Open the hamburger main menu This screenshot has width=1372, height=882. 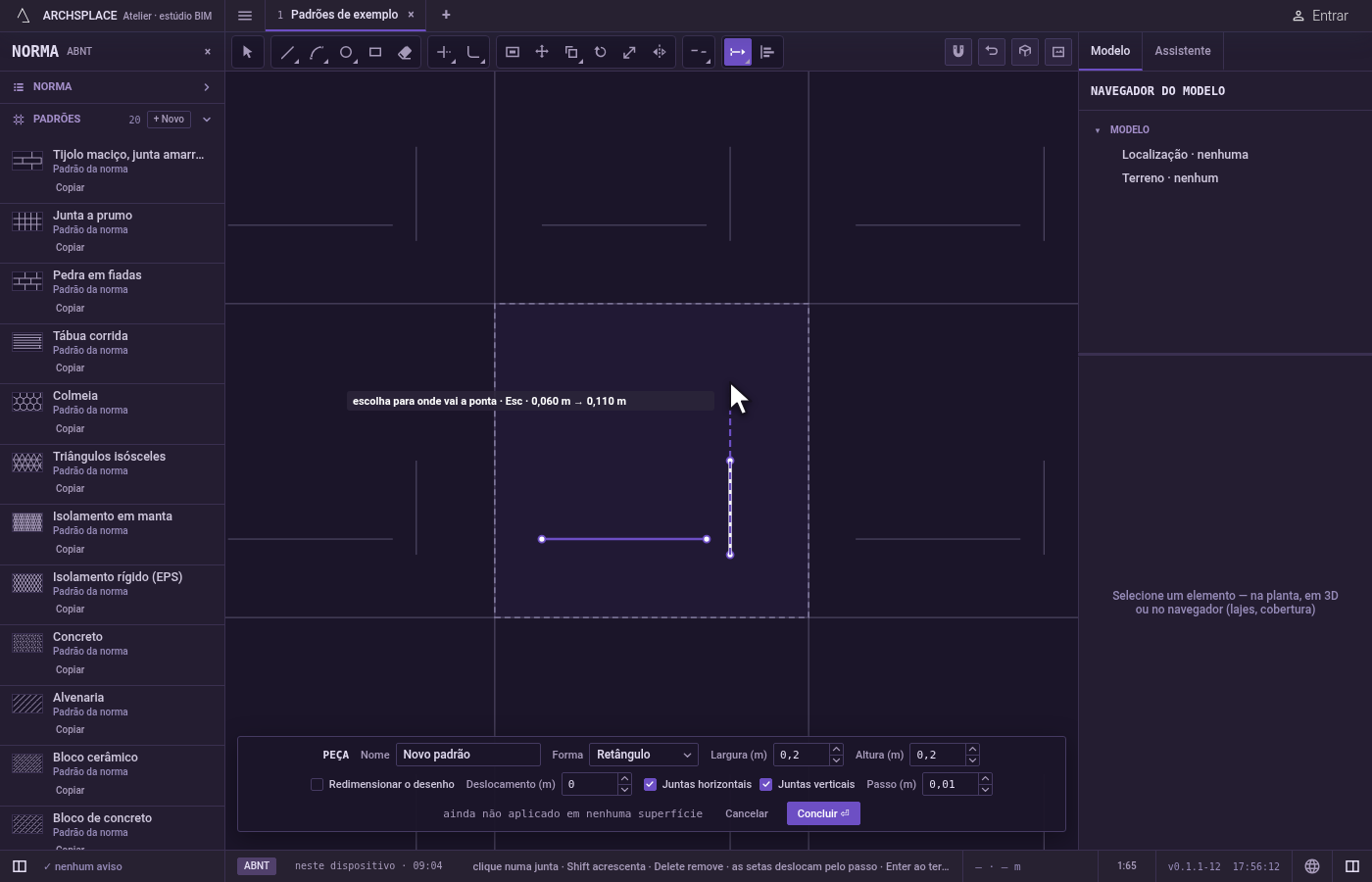(x=245, y=16)
